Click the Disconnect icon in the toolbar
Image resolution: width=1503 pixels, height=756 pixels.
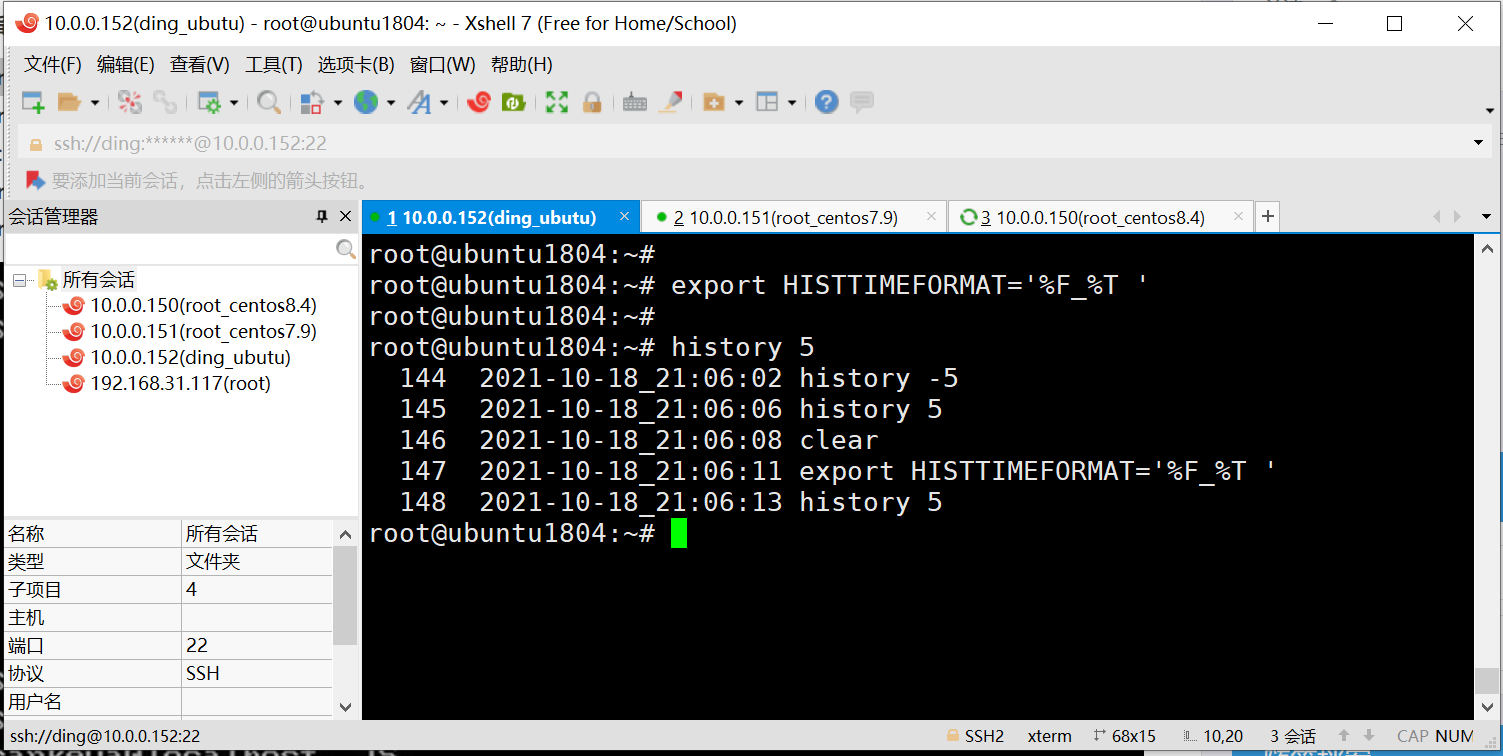130,102
